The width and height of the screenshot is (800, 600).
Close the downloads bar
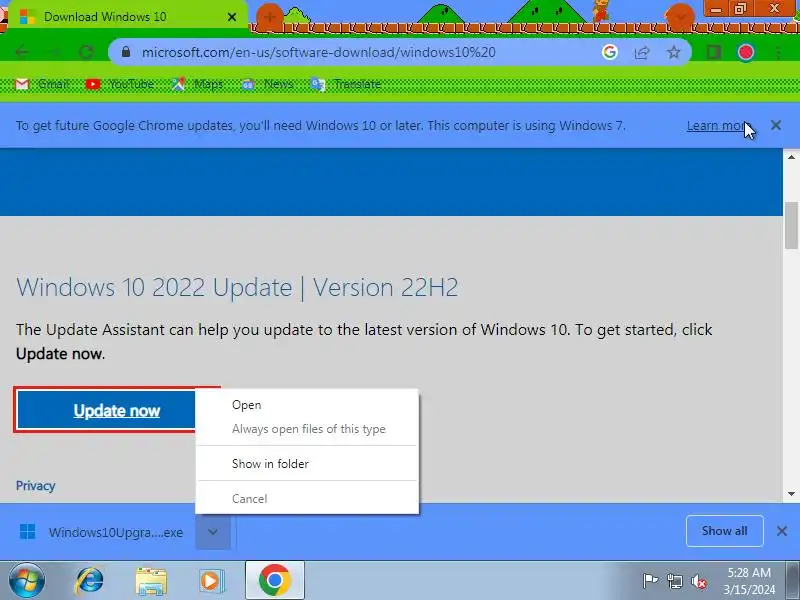pos(782,531)
